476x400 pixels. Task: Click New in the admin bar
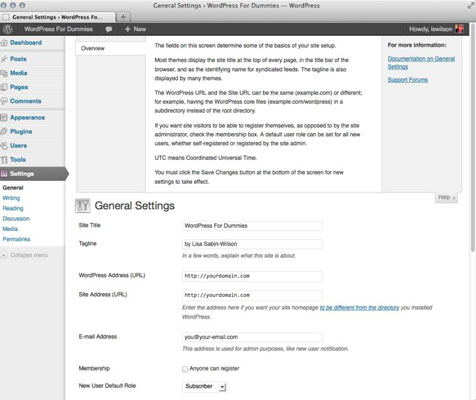[140, 29]
